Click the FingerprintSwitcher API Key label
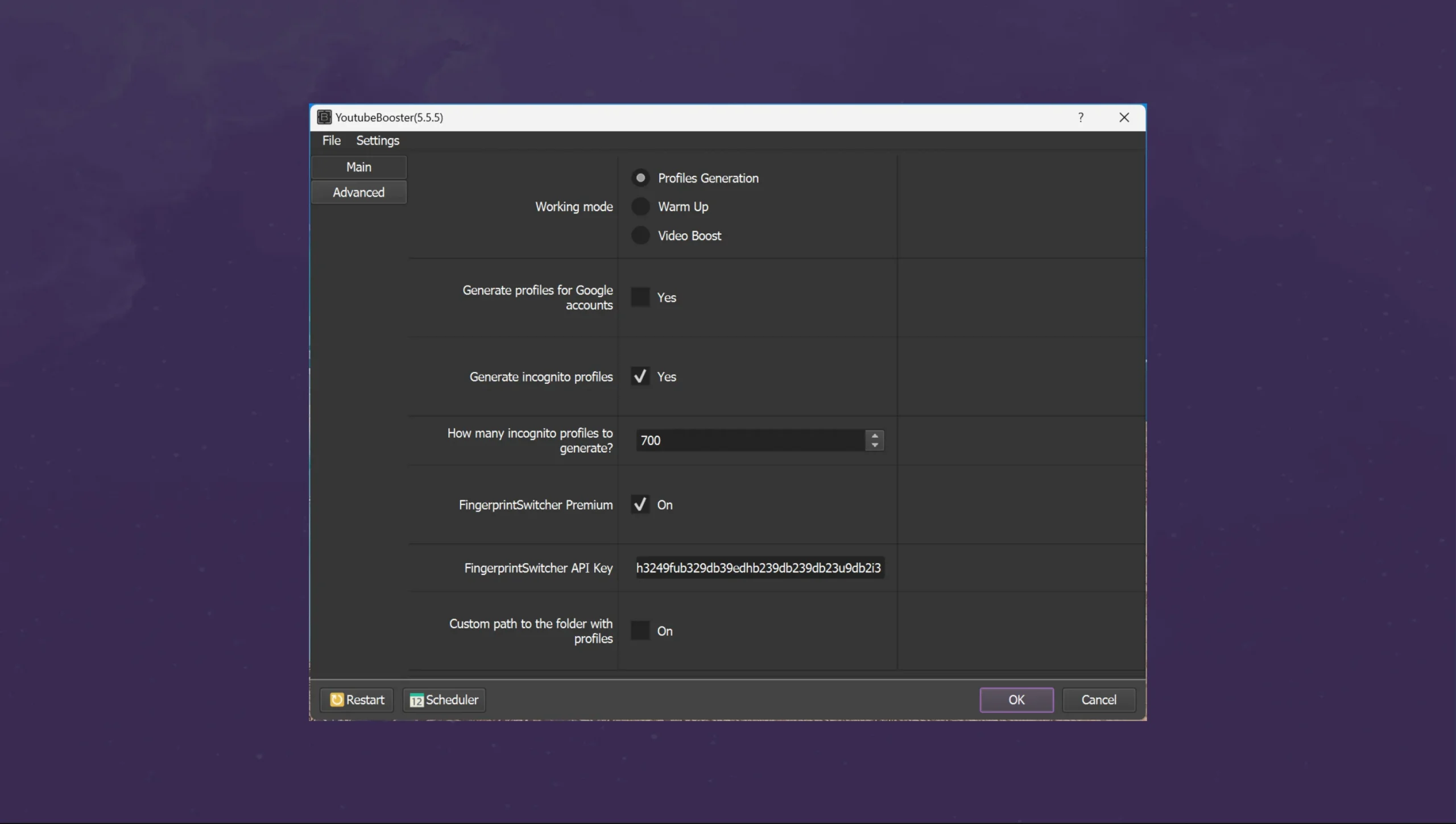This screenshot has height=824, width=1456. (x=538, y=568)
